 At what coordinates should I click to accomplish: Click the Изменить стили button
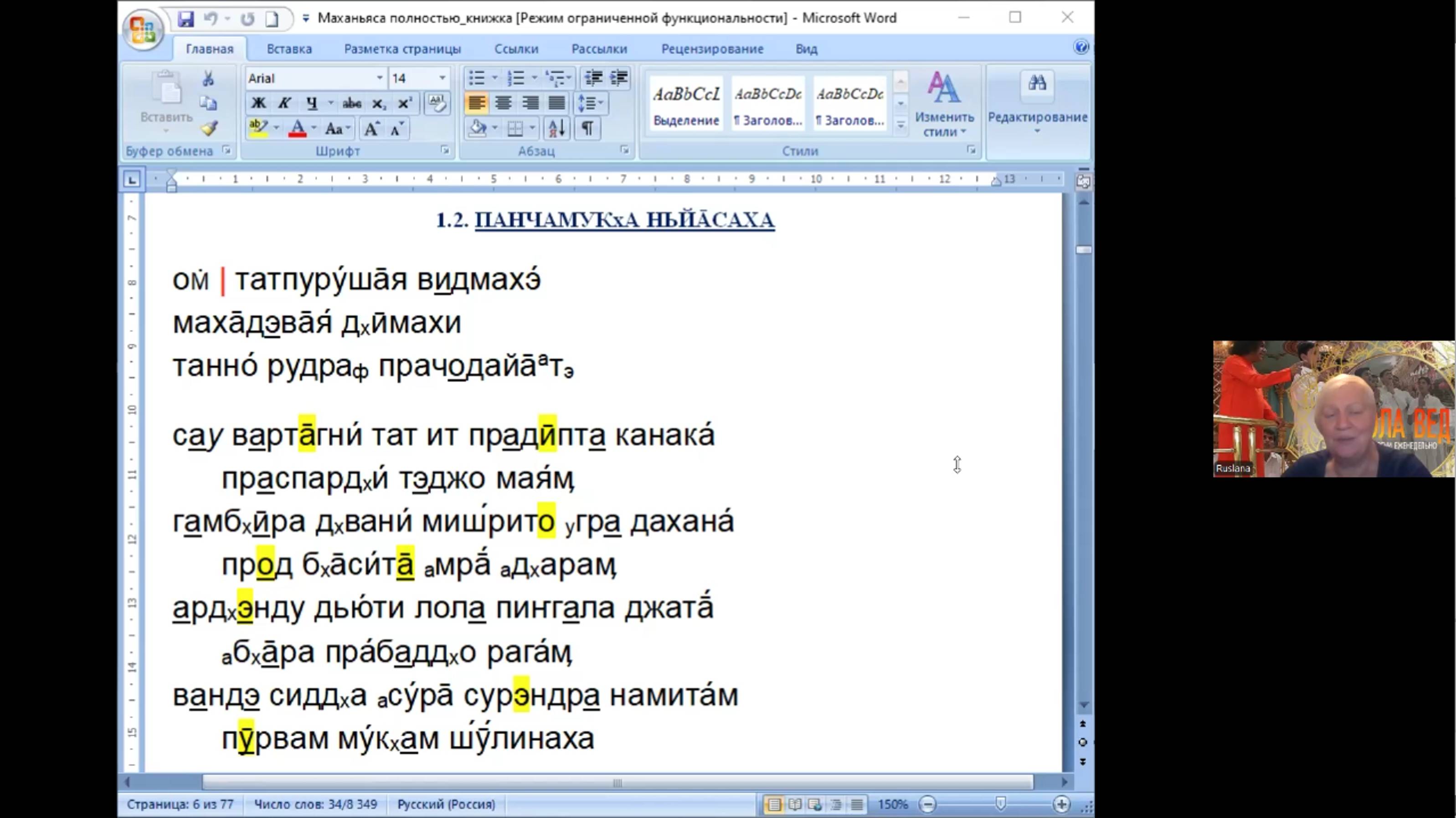(944, 104)
